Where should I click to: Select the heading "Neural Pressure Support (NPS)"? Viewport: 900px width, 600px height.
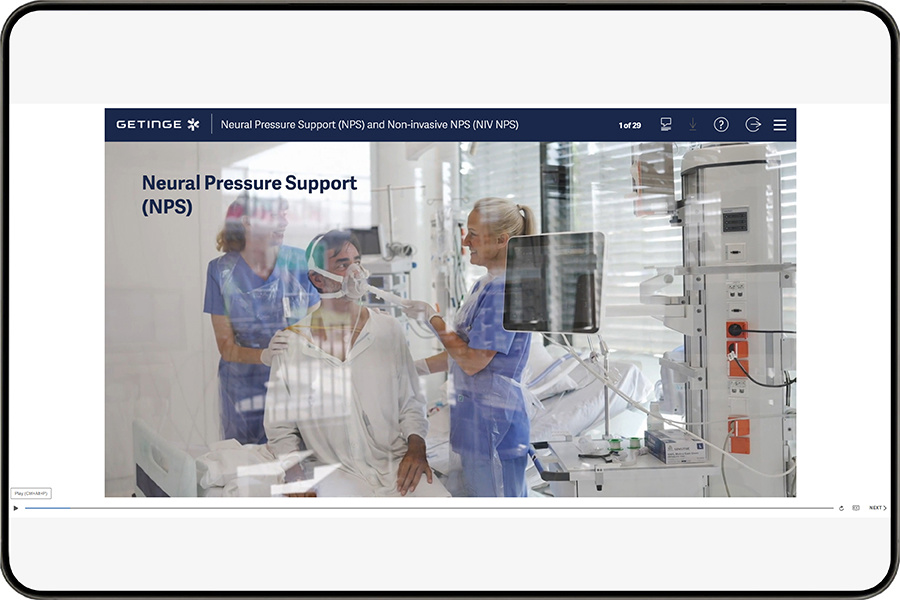tap(248, 196)
